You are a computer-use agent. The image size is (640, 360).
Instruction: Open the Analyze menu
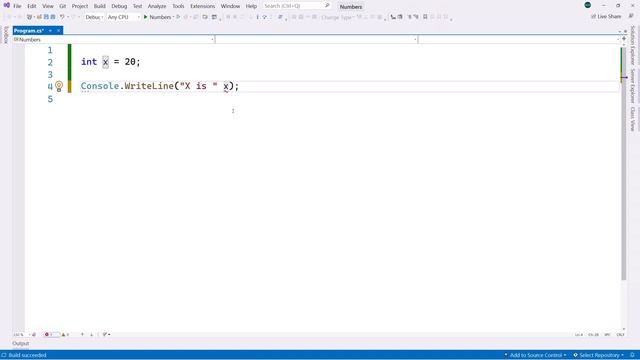point(157,6)
